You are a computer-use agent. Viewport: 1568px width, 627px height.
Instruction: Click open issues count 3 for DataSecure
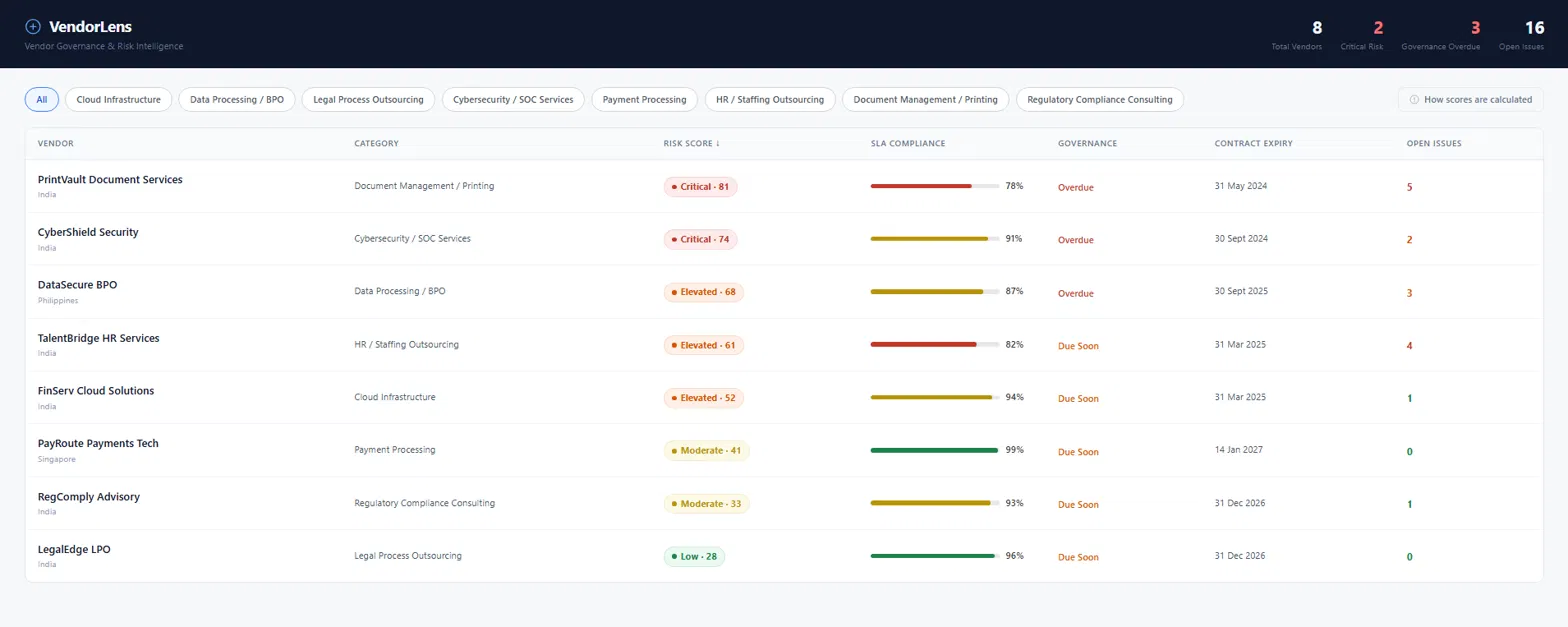click(1410, 293)
